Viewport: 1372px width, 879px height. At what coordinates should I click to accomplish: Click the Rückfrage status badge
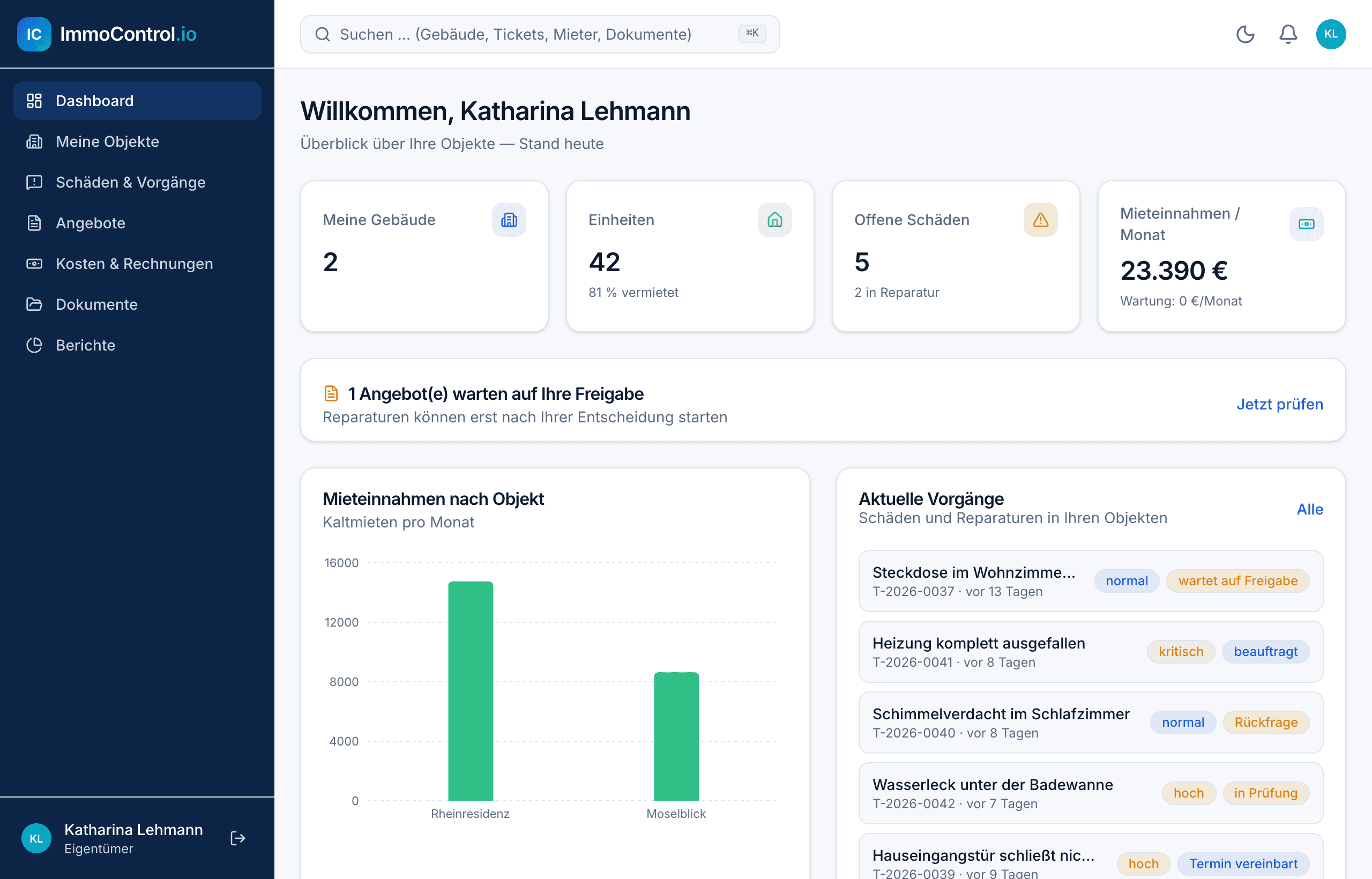[1265, 722]
